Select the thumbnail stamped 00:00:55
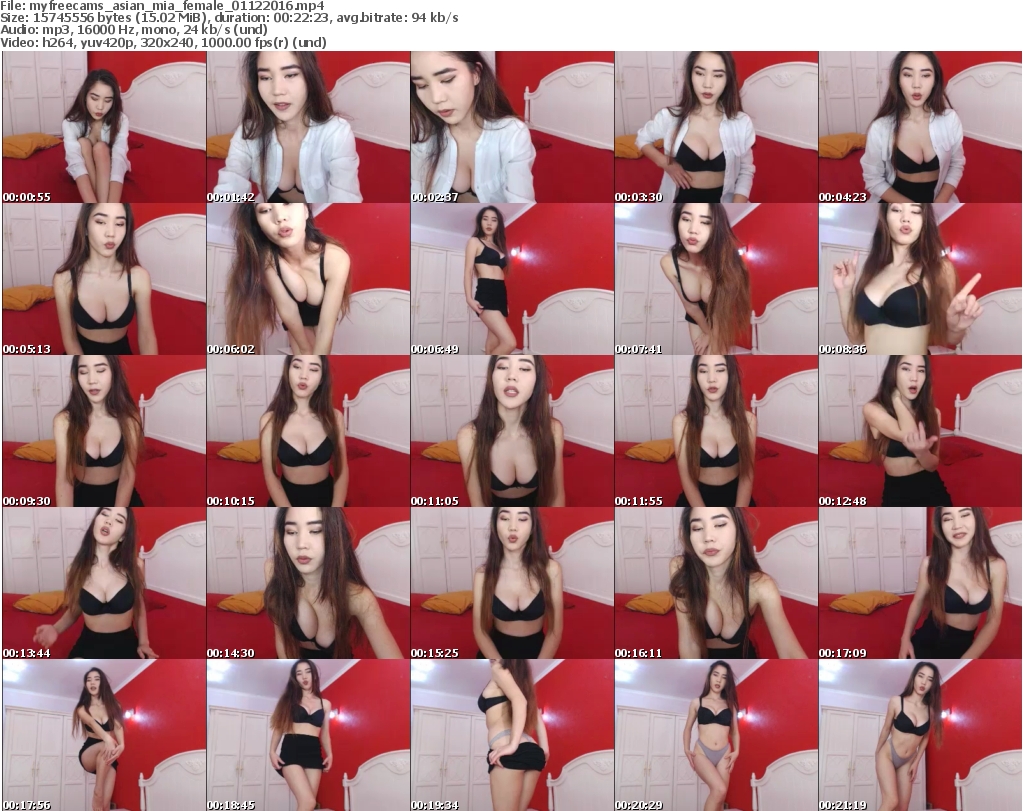1024x811 pixels. [x=104, y=127]
